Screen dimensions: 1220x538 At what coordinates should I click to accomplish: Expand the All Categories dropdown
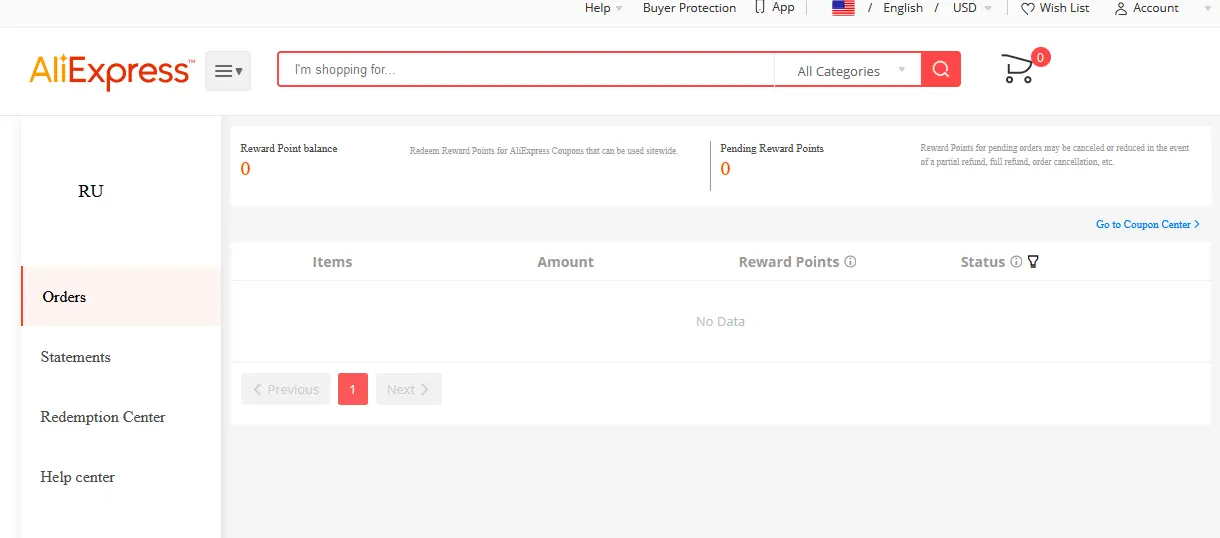(x=848, y=70)
